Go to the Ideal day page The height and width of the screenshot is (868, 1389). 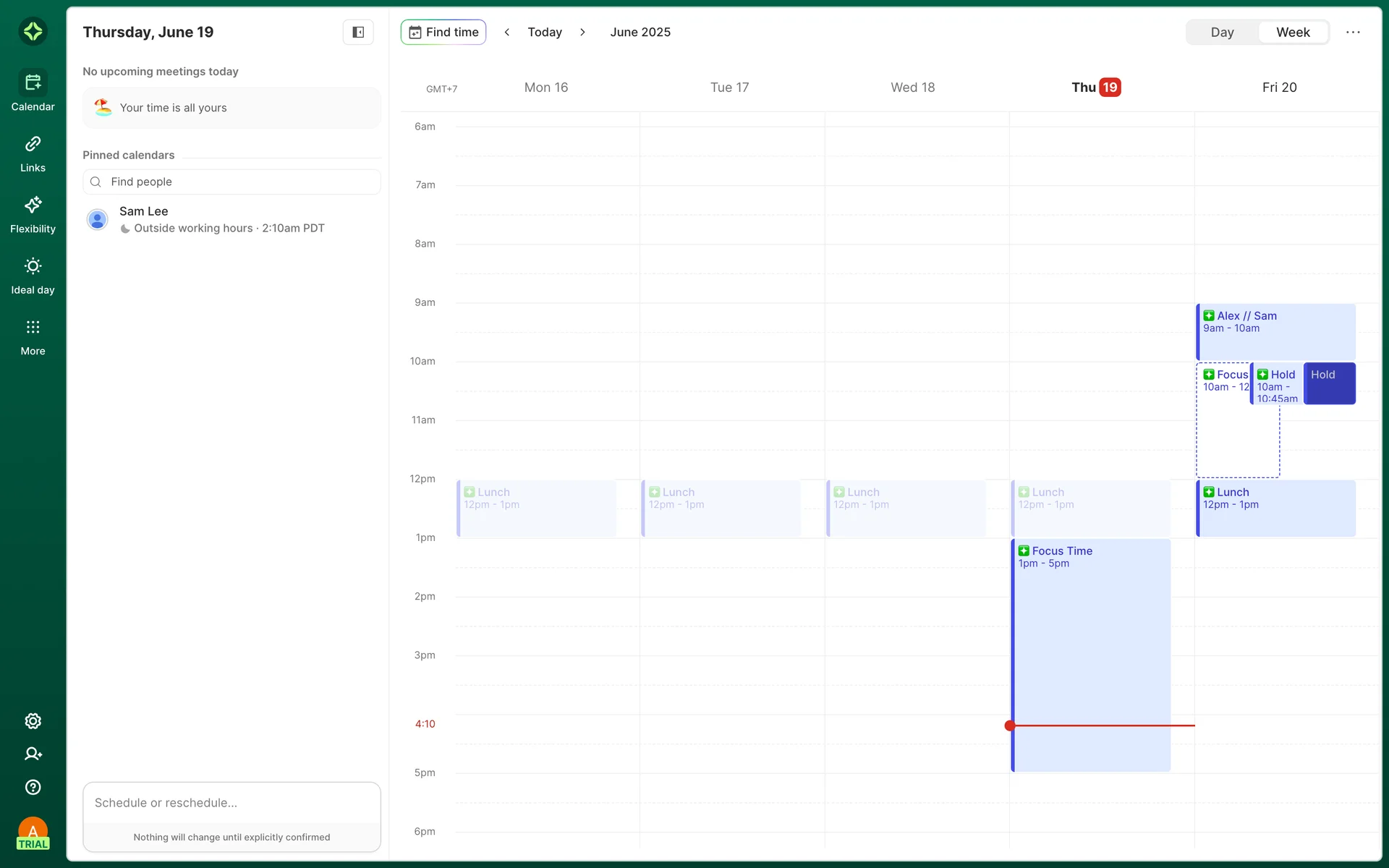[33, 276]
